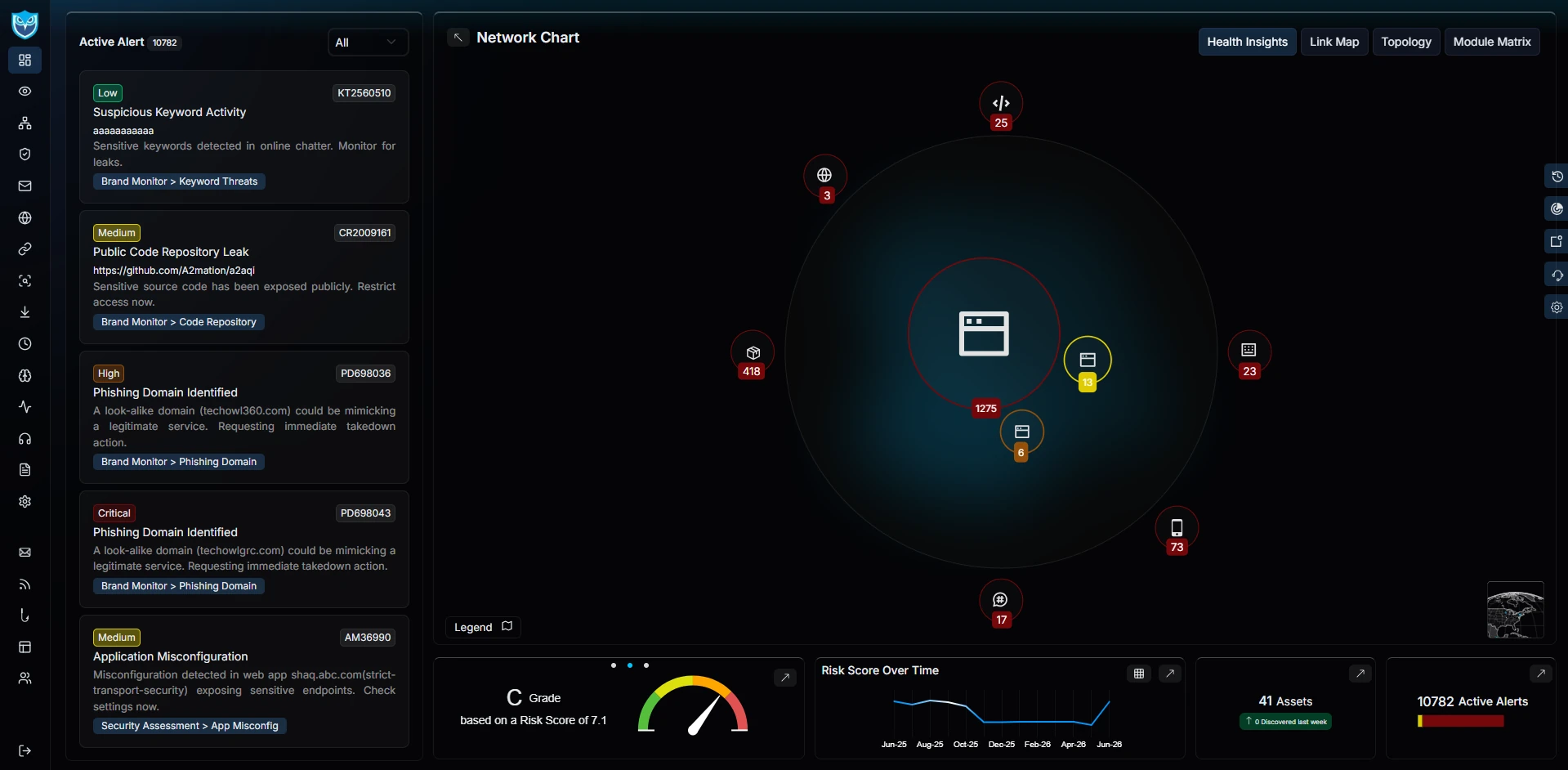
Task: Switch to the Health Insights tab
Action: (x=1247, y=42)
